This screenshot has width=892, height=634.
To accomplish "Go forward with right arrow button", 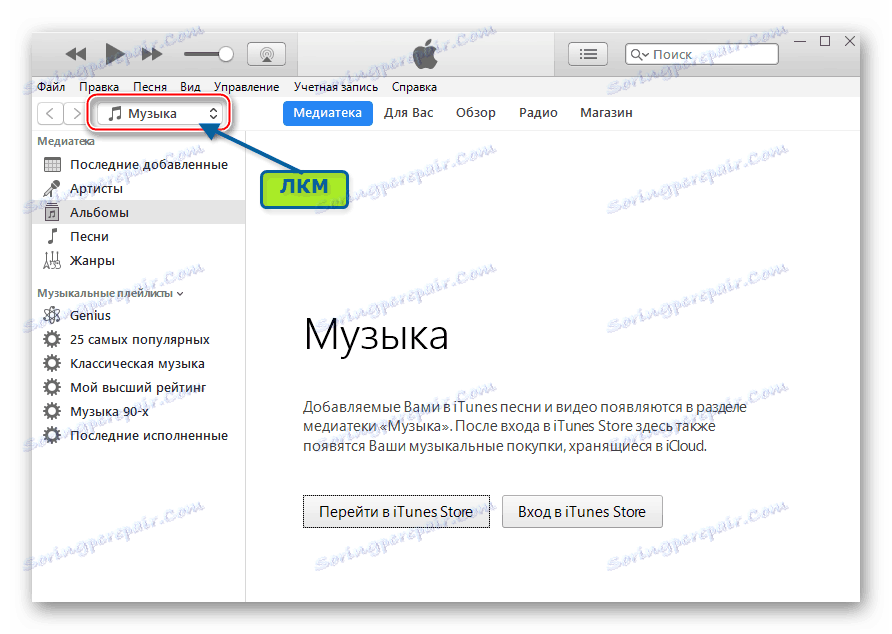I will click(x=75, y=113).
